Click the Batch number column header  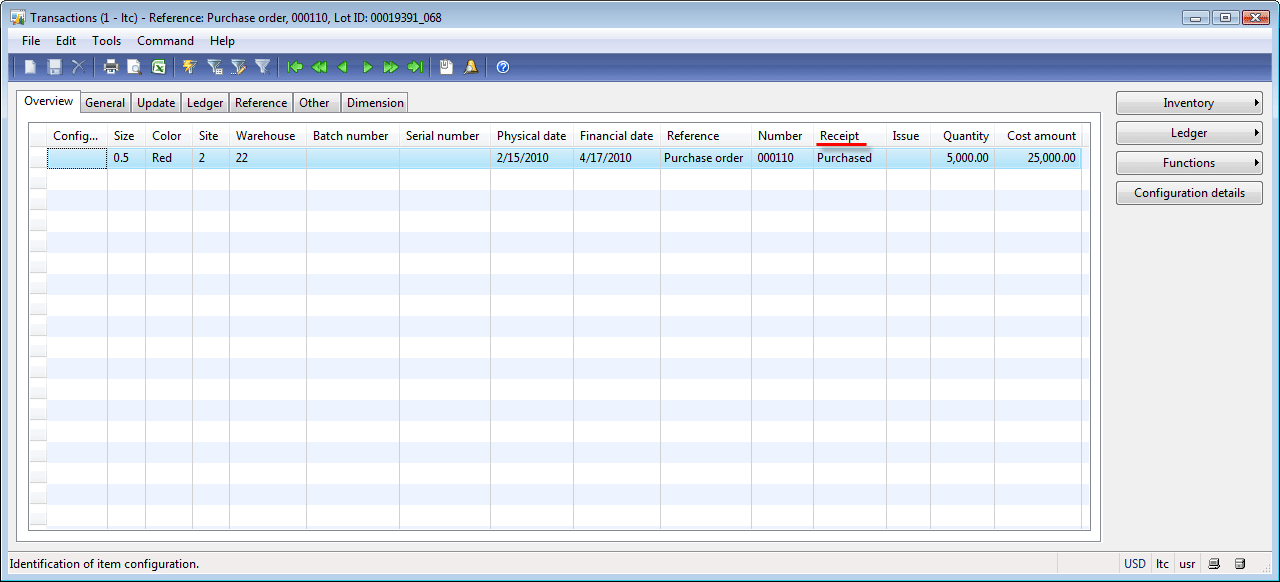pyautogui.click(x=353, y=136)
